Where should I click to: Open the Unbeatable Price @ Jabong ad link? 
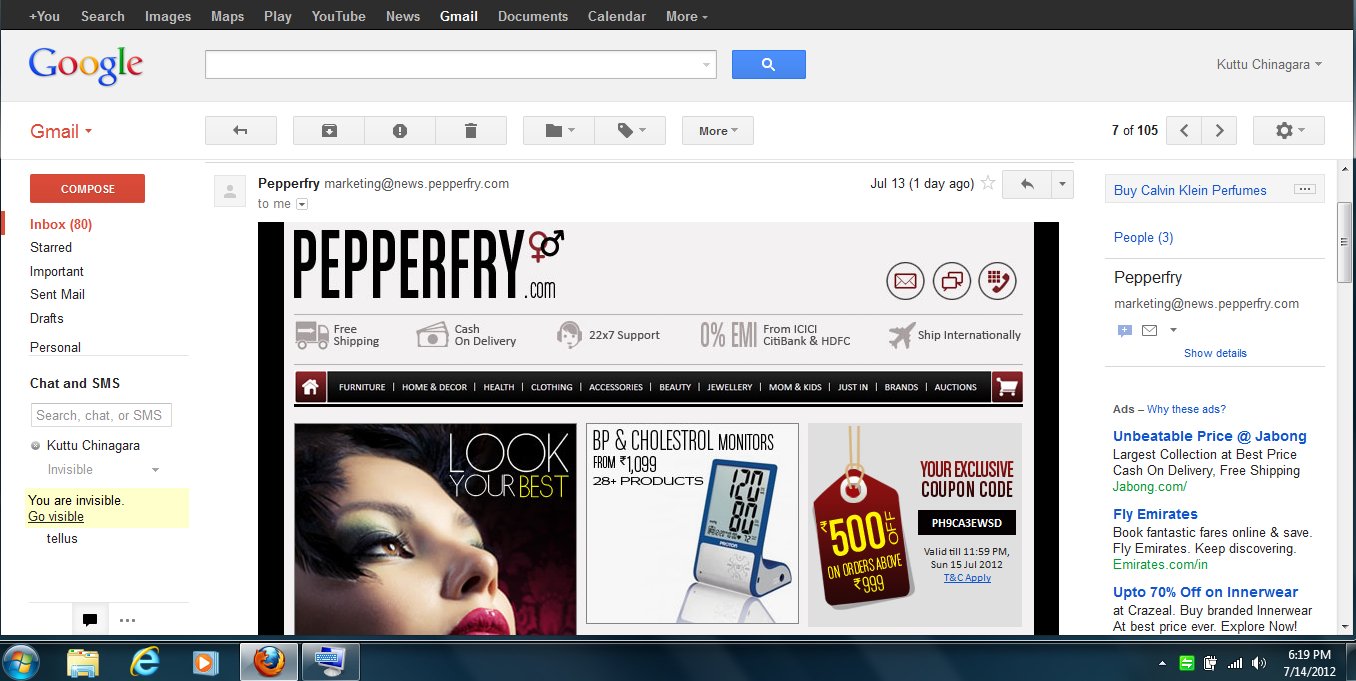tap(1209, 436)
